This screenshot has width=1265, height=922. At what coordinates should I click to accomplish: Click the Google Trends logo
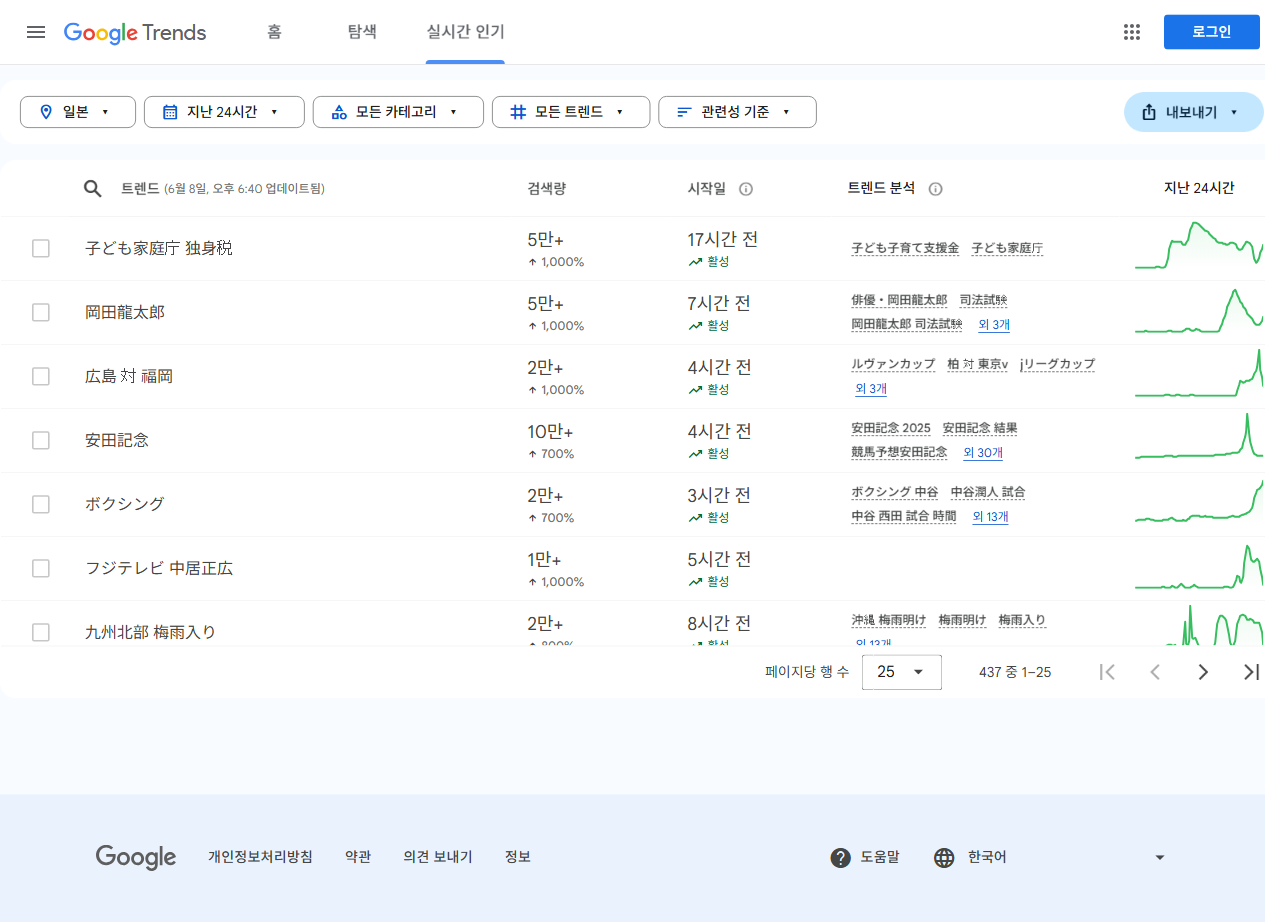135,32
